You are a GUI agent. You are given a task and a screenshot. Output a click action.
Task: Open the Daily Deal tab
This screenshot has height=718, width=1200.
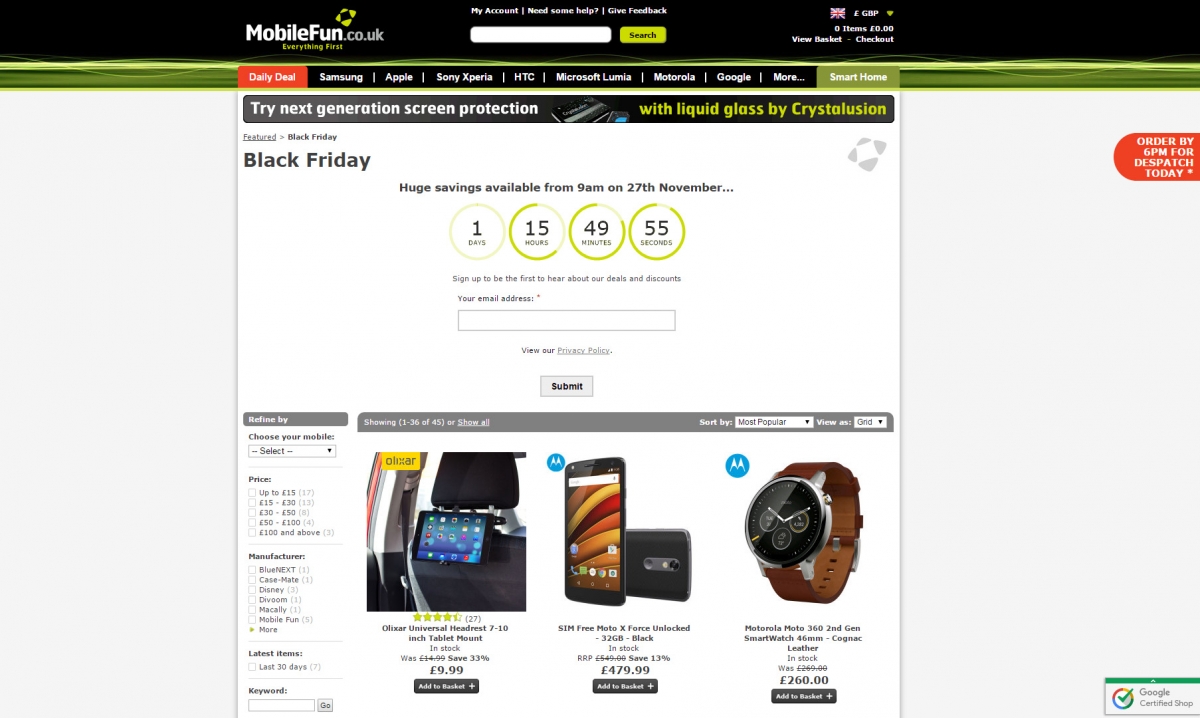[x=272, y=77]
